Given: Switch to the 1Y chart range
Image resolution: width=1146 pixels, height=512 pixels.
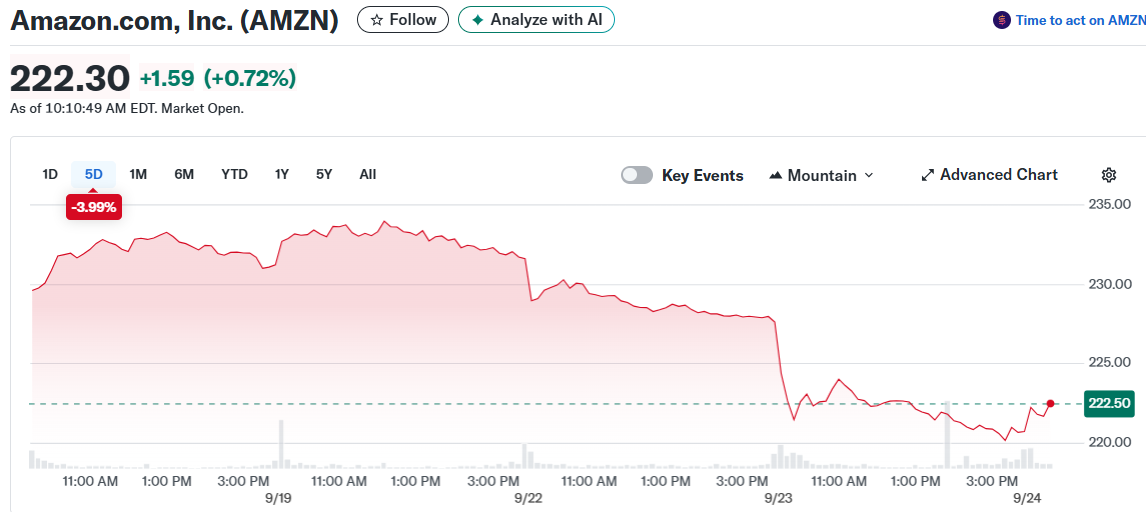Looking at the screenshot, I should [x=282, y=174].
